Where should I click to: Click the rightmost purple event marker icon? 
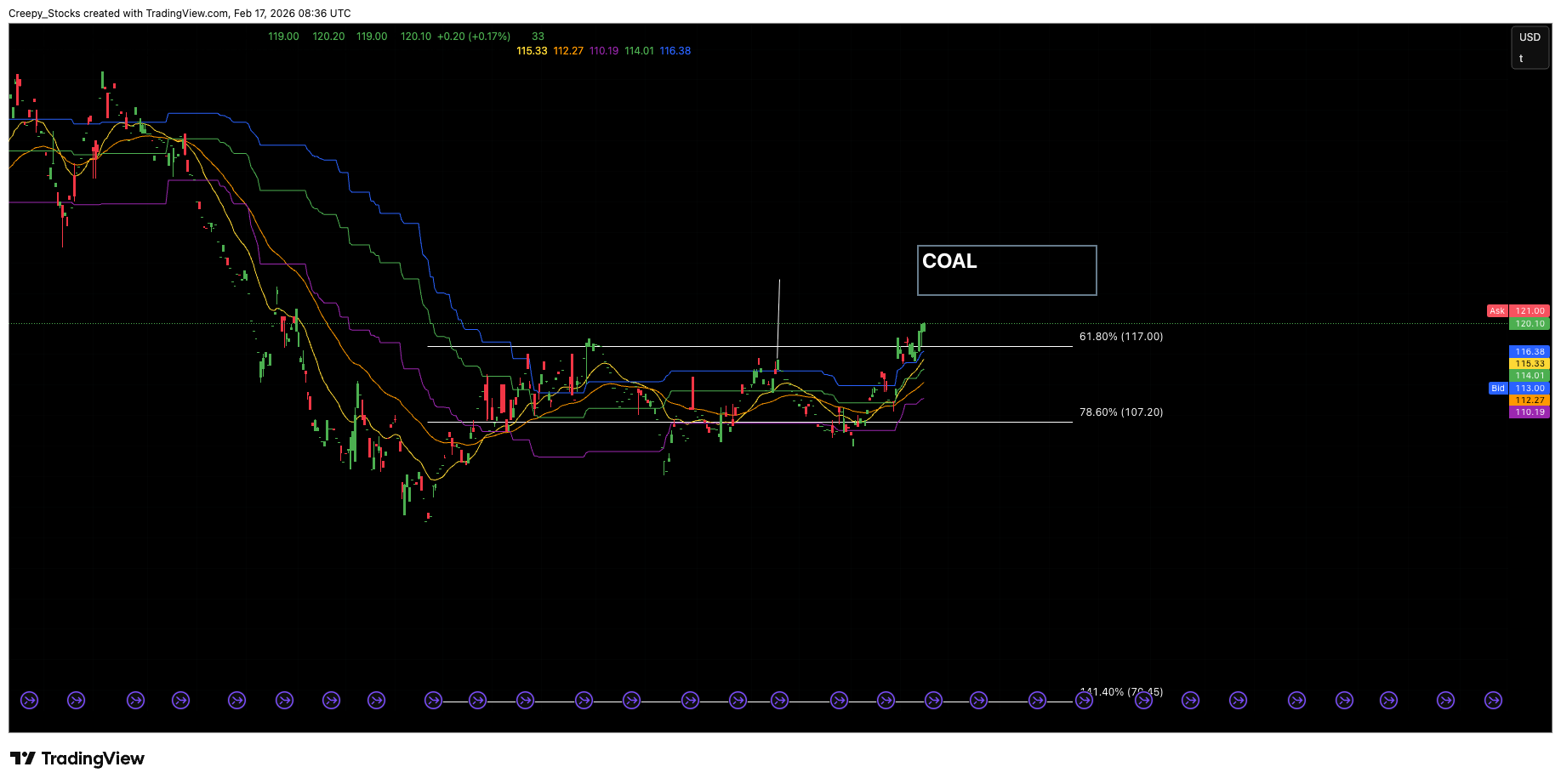point(1493,701)
